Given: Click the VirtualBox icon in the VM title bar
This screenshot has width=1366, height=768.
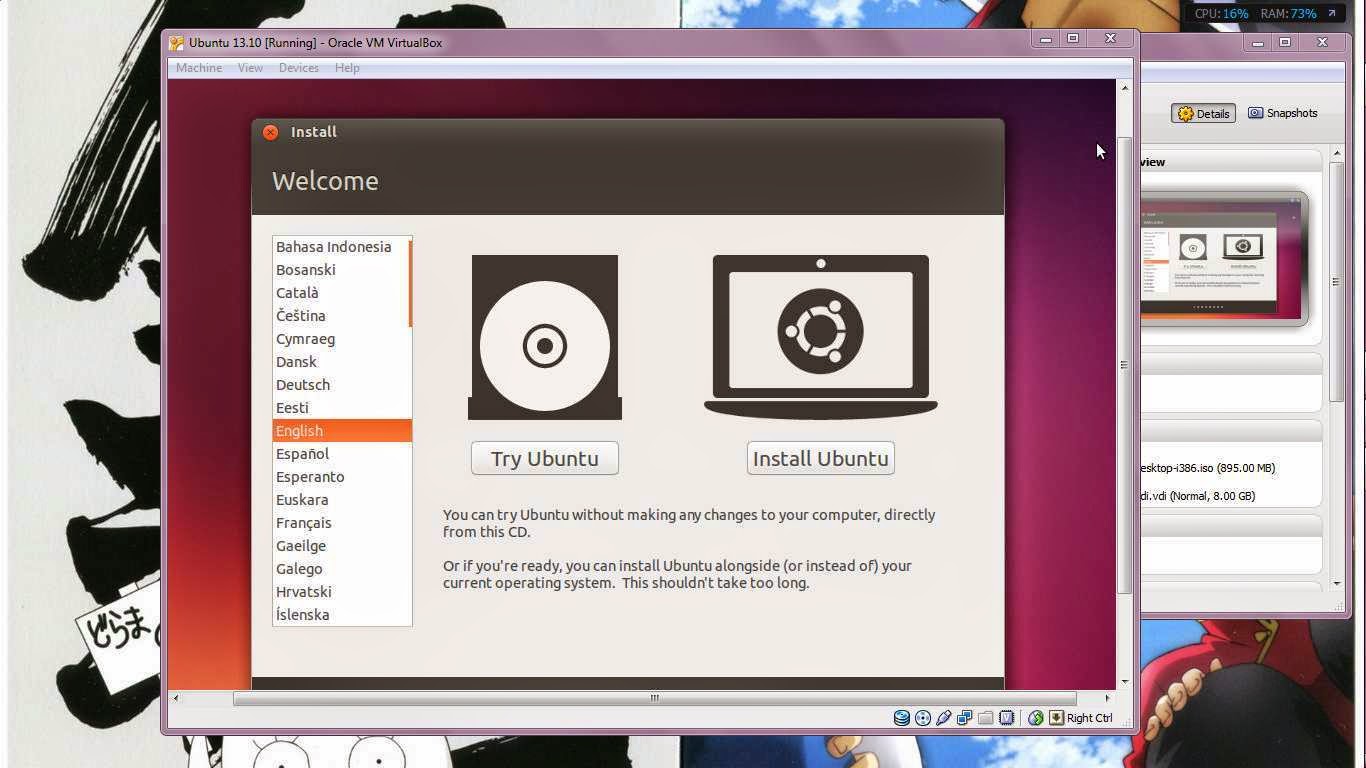Looking at the screenshot, I should point(177,43).
